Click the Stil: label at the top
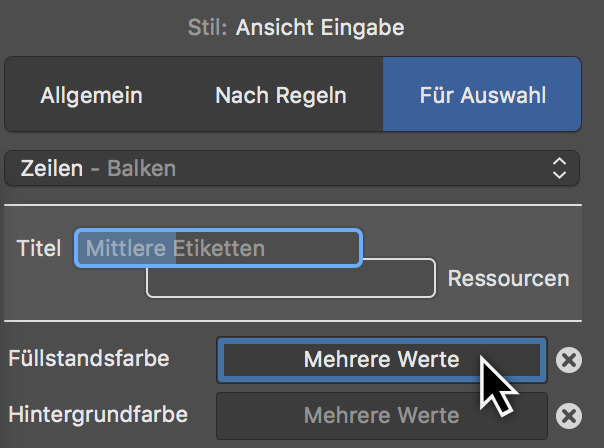The width and height of the screenshot is (604, 448). click(x=207, y=27)
